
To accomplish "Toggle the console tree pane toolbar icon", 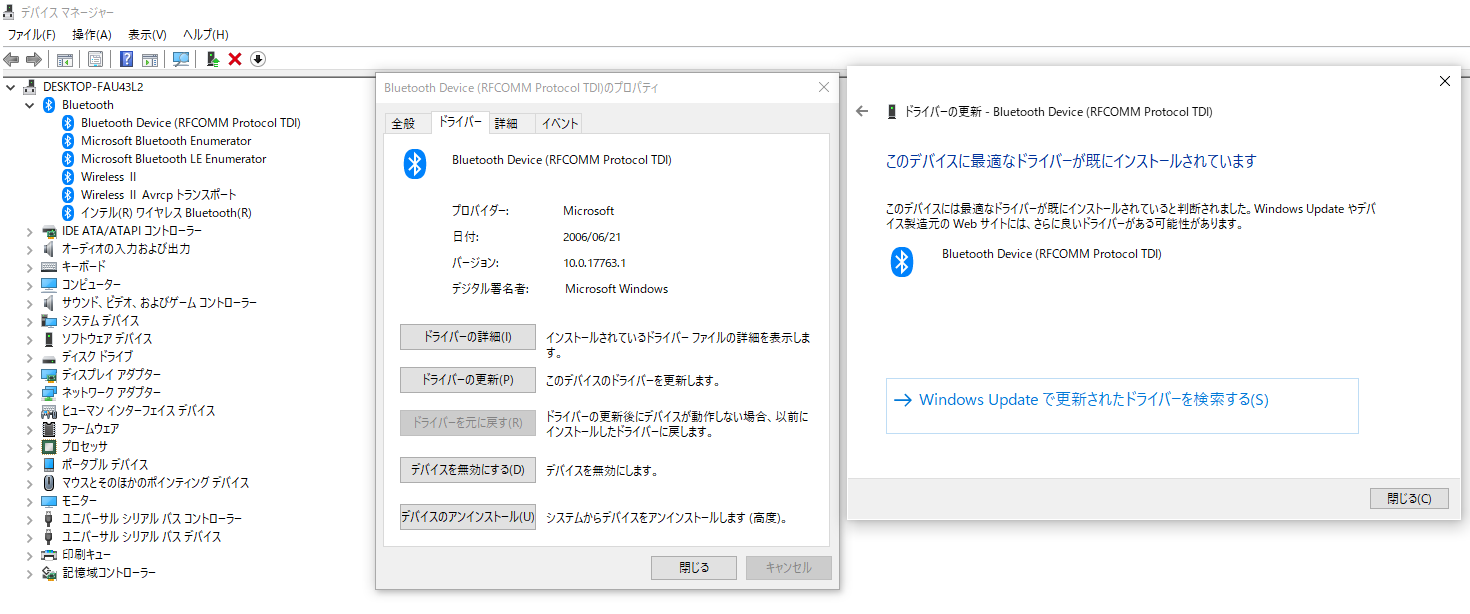I will [64, 59].
